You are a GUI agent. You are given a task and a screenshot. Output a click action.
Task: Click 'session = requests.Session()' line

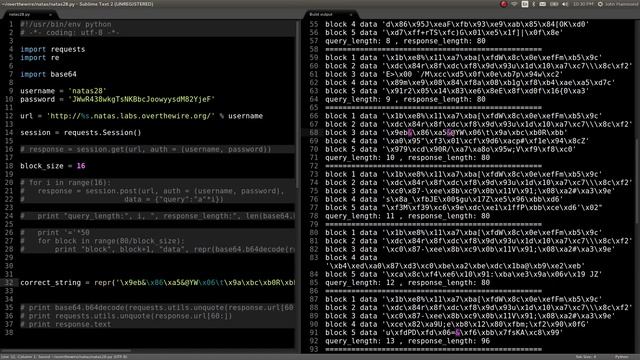point(80,133)
